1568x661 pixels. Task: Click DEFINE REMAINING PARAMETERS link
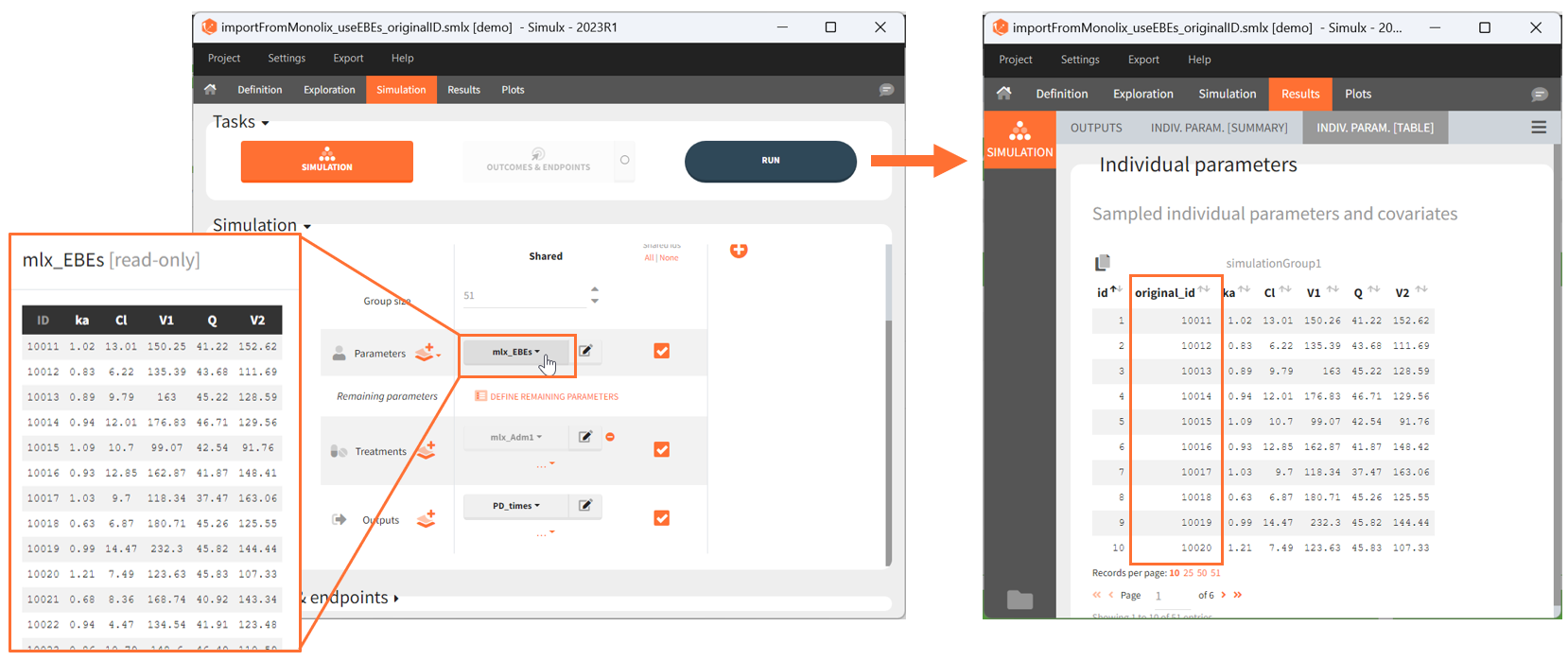click(x=553, y=397)
